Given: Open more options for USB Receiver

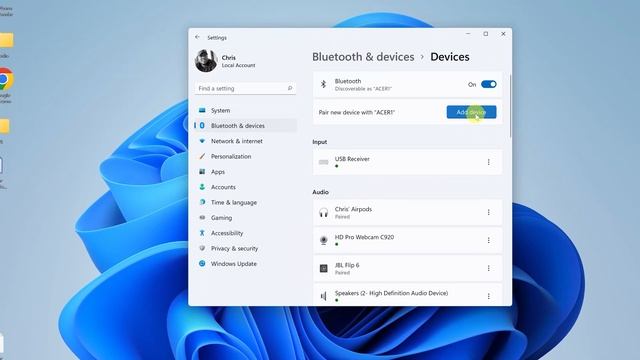Looking at the screenshot, I should (489, 162).
